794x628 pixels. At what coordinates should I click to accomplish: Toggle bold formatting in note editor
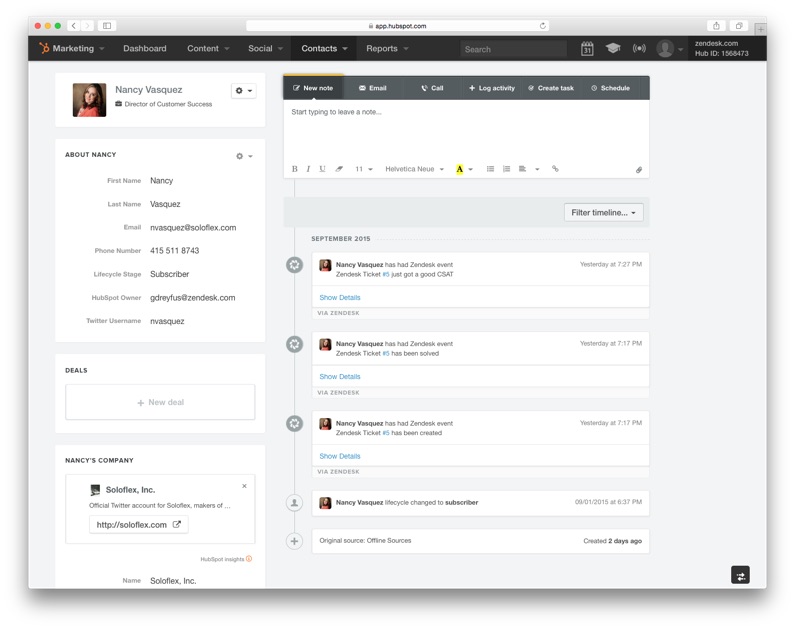pyautogui.click(x=294, y=169)
